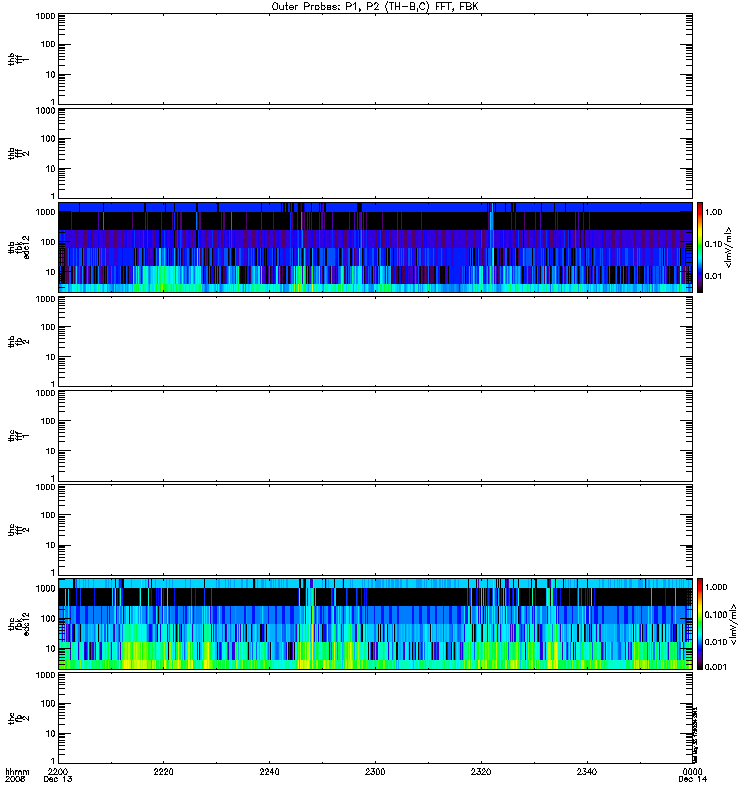
Task: Click the '2300' time axis label
Action: pyautogui.click(x=375, y=771)
